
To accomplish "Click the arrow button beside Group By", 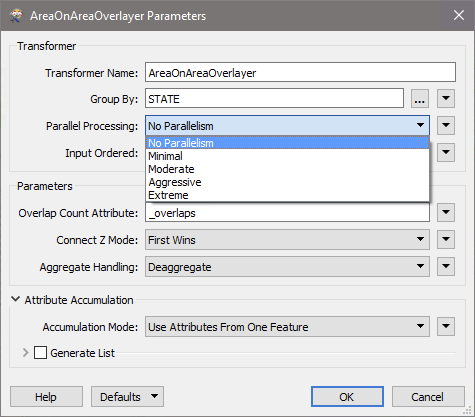I will pyautogui.click(x=446, y=99).
